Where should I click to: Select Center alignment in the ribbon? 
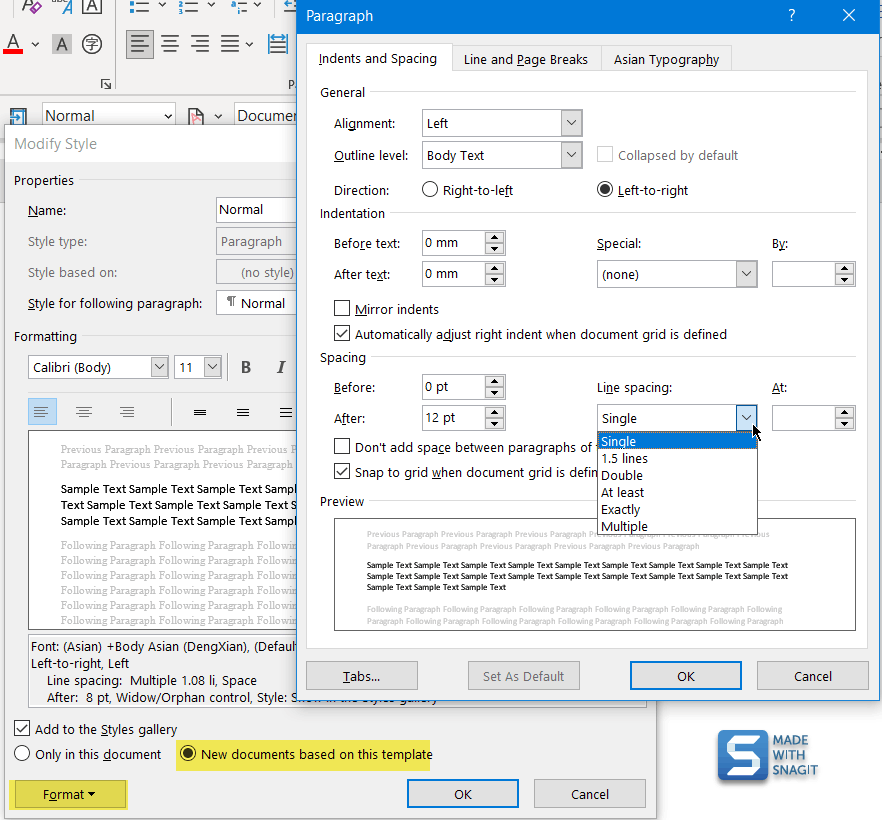170,43
